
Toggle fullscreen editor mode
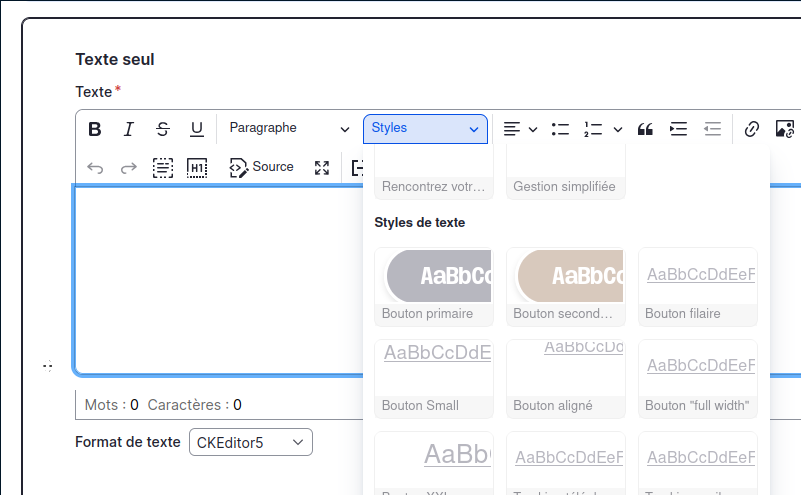tap(322, 168)
